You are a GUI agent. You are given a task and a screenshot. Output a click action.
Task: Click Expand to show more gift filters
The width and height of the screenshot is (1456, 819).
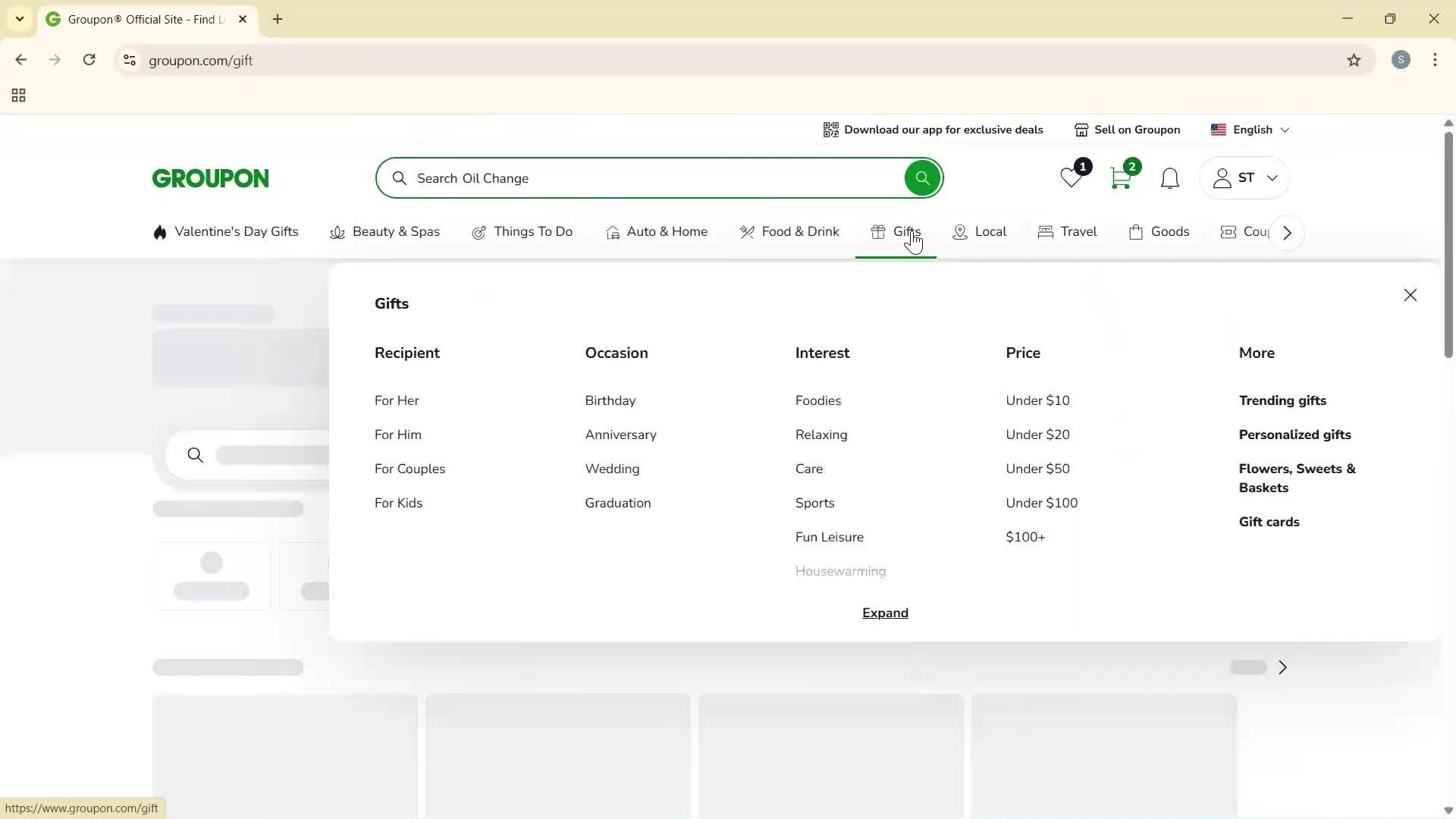(x=884, y=613)
